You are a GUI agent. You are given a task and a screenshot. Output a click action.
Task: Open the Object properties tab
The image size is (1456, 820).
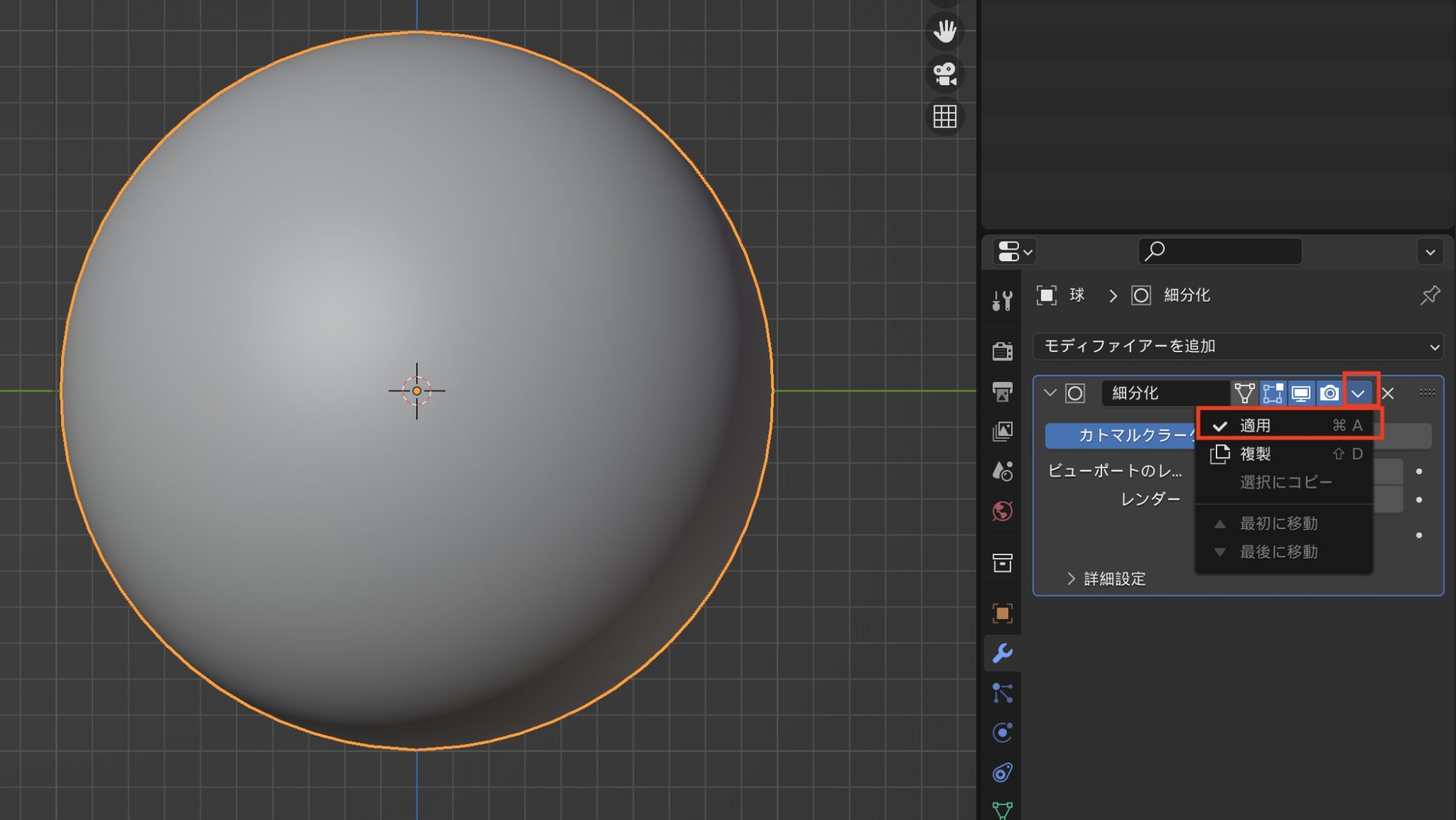1002,613
